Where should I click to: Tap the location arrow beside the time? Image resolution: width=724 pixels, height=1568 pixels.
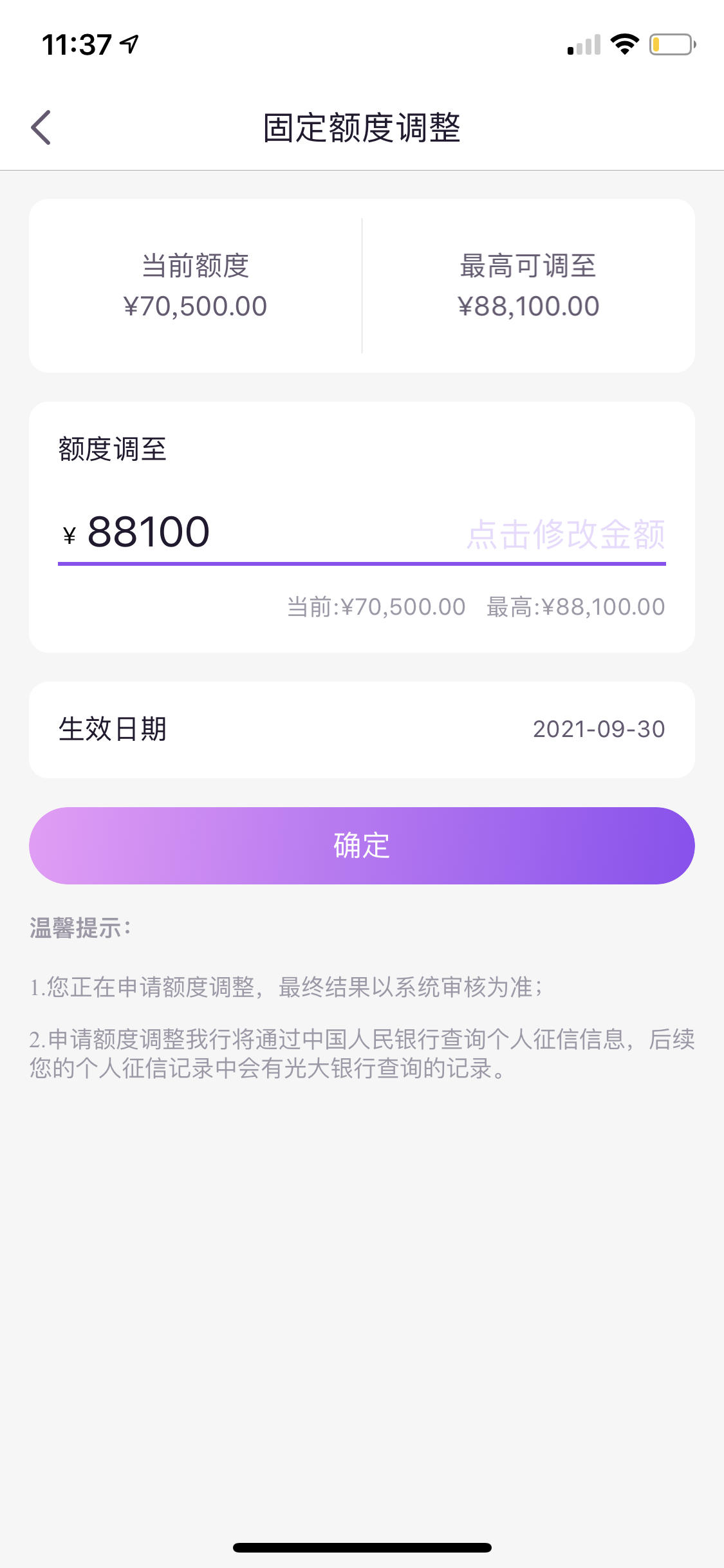point(130,44)
